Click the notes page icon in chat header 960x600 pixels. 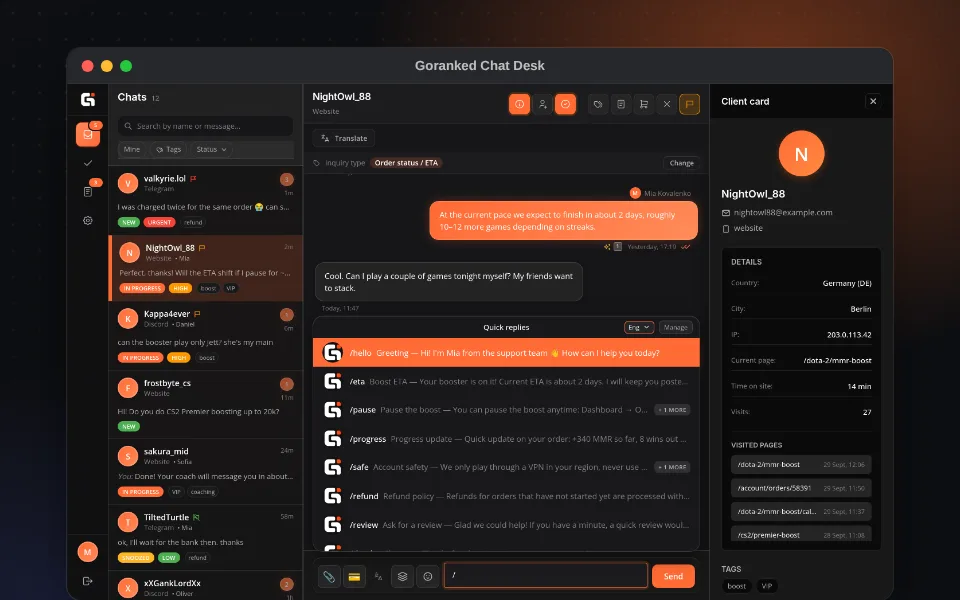pos(621,104)
